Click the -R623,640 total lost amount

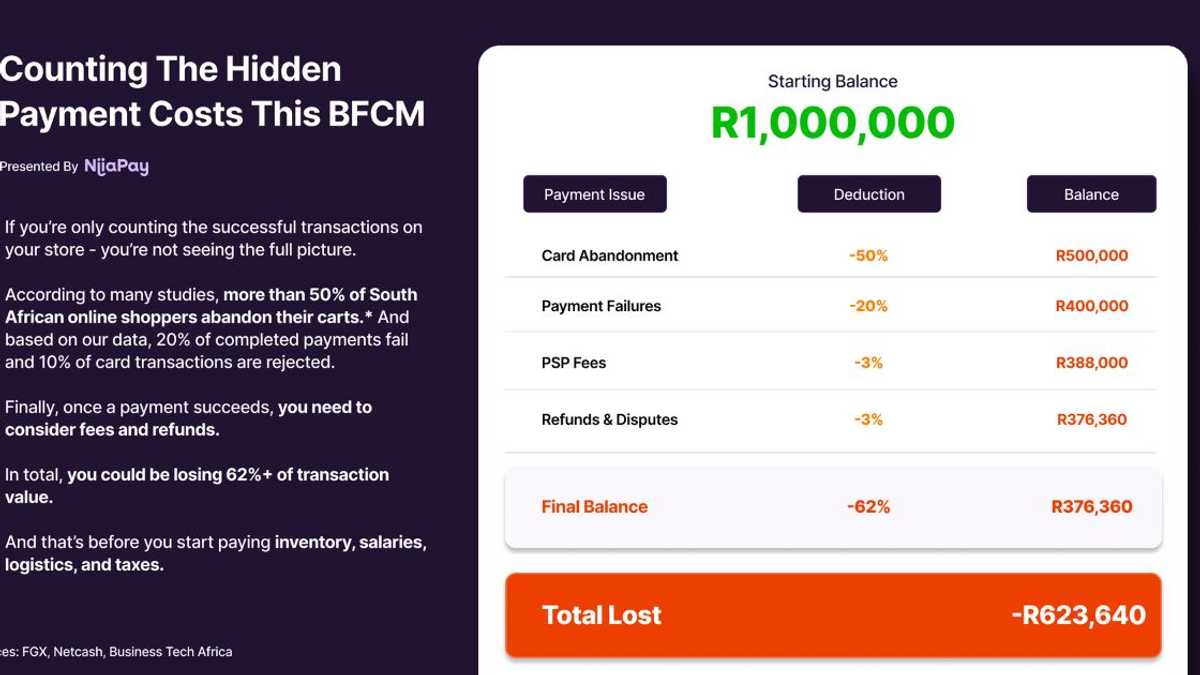(x=1078, y=615)
